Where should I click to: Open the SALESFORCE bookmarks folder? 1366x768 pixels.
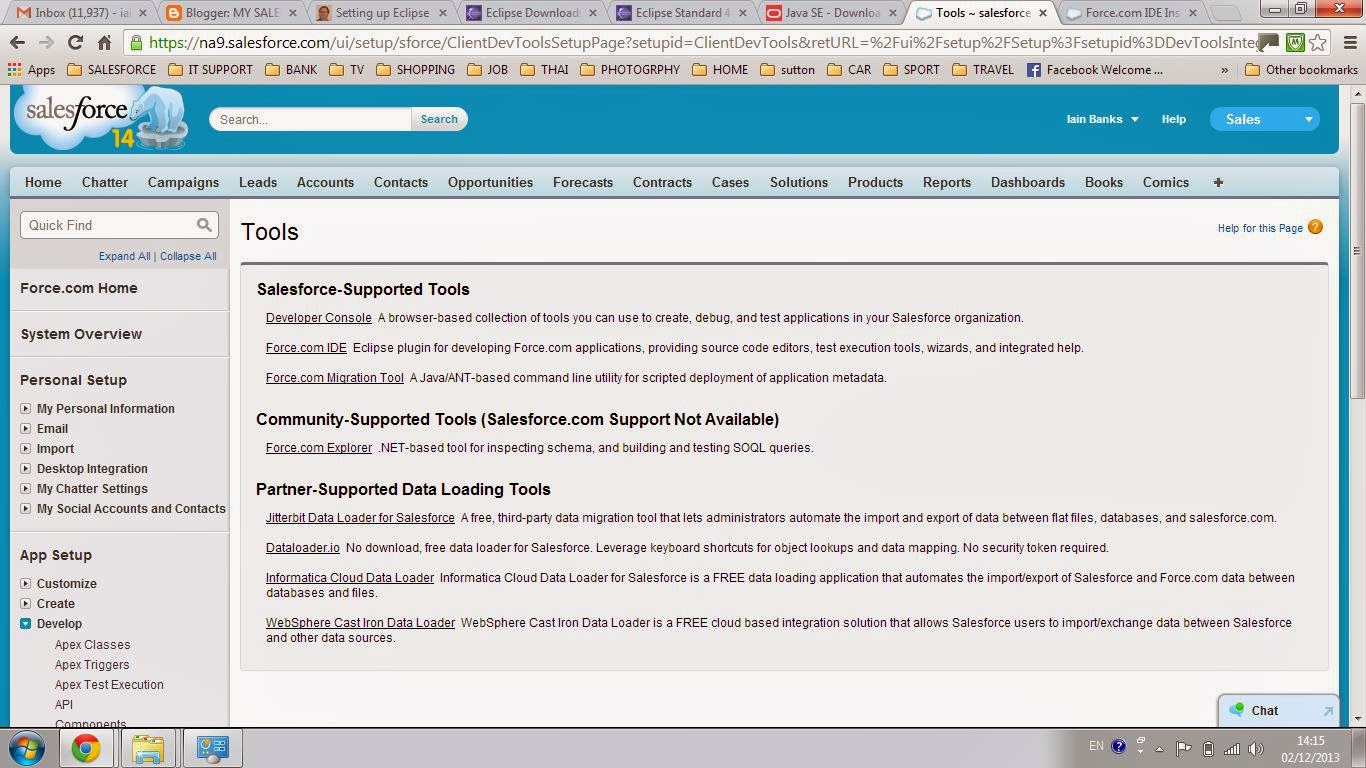click(111, 70)
